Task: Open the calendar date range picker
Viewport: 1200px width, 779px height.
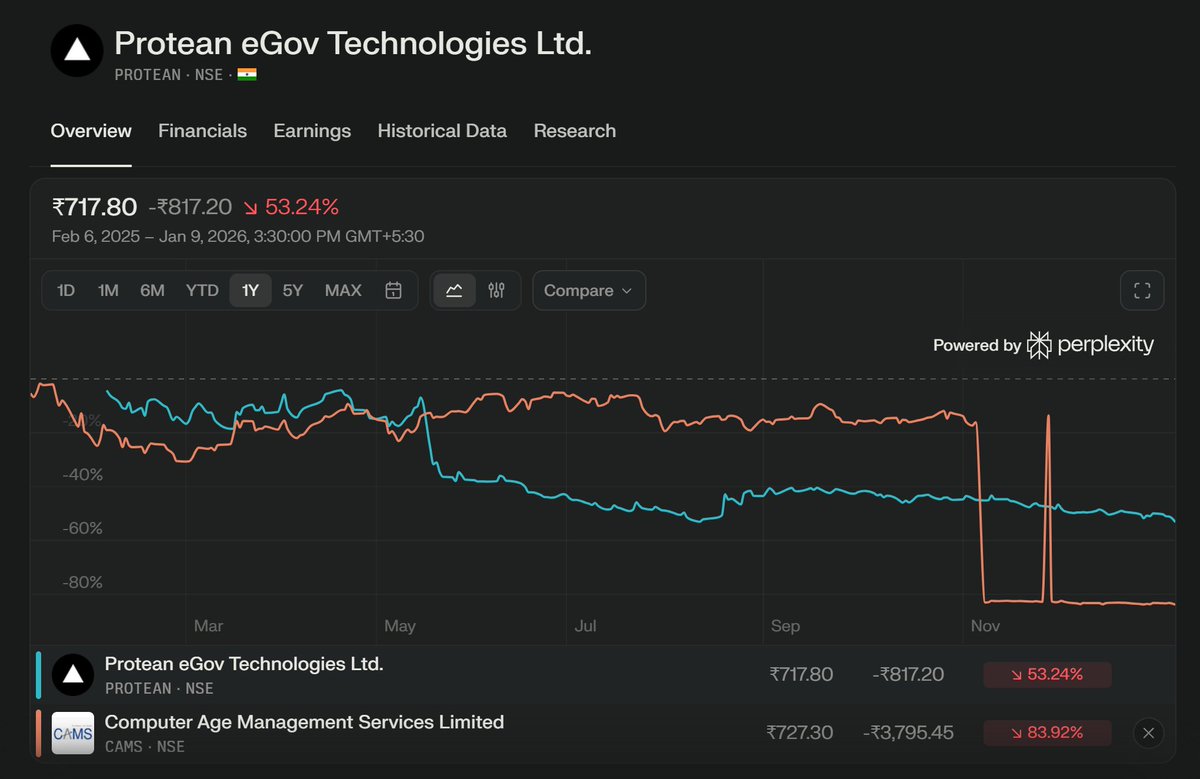Action: tap(394, 291)
